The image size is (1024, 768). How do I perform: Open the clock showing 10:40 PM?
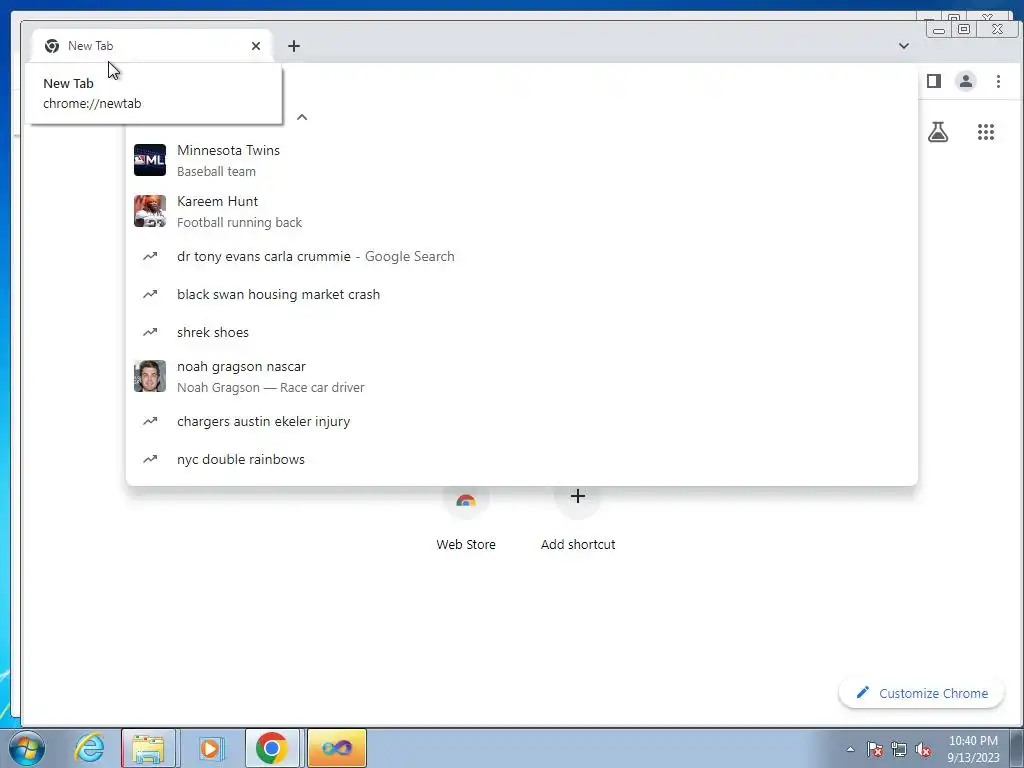(973, 749)
